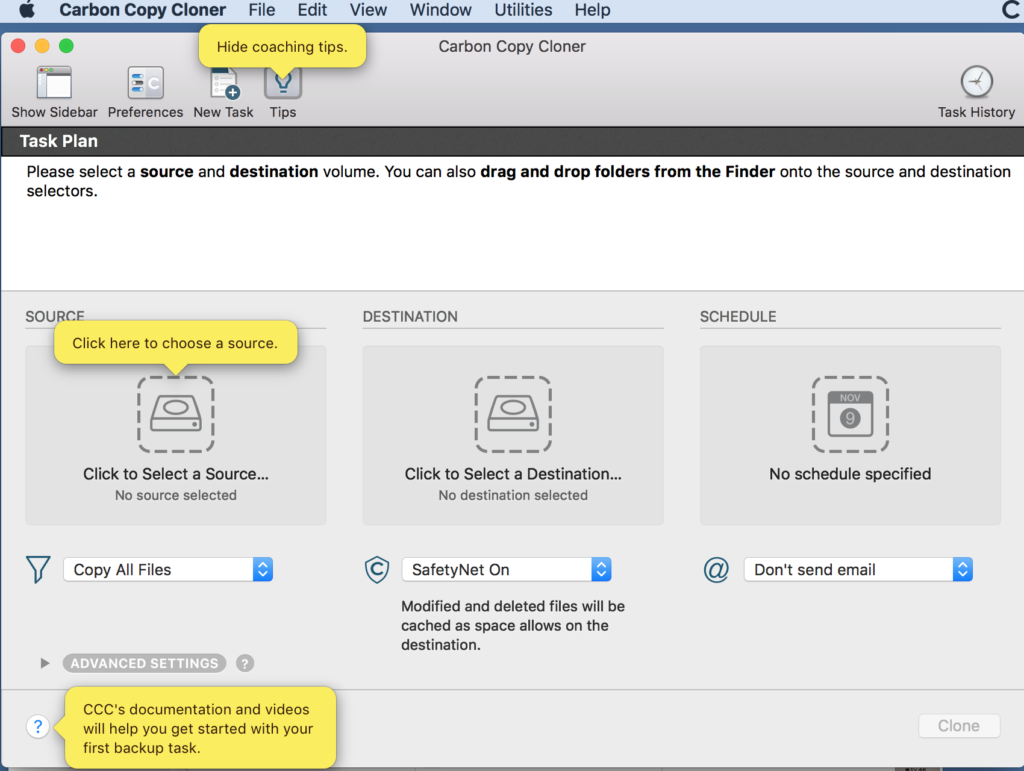Image resolution: width=1024 pixels, height=771 pixels.
Task: Open the Utilities menu
Action: click(x=523, y=10)
